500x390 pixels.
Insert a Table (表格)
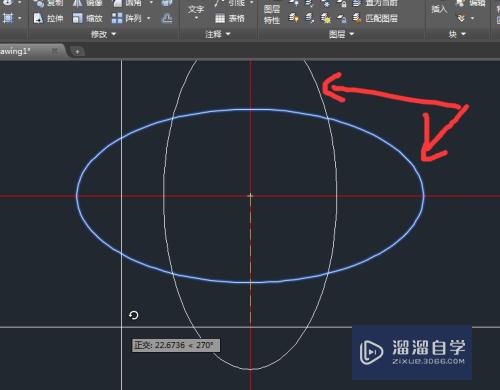click(230, 18)
